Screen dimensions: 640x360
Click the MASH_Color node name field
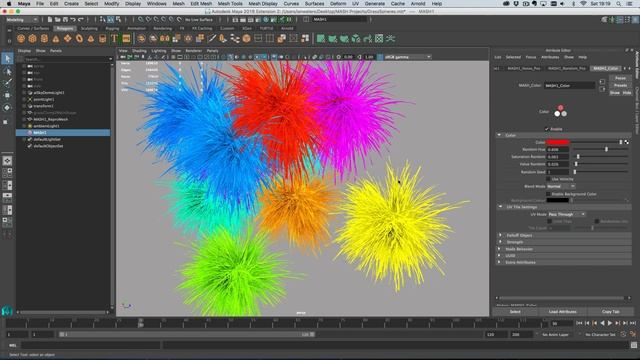(569, 85)
